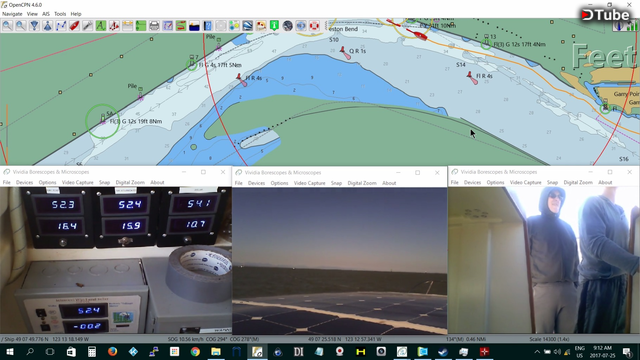Open the Windows Start menu
Screen dimensions: 640x360
click(x=9, y=351)
